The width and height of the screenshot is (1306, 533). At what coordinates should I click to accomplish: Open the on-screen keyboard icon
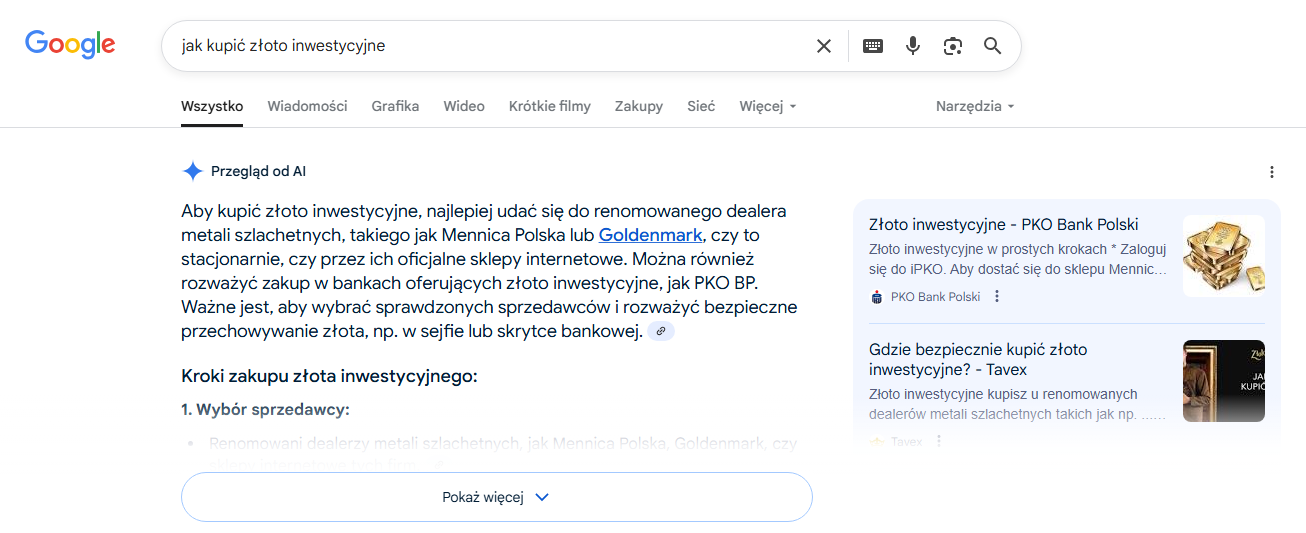[873, 46]
